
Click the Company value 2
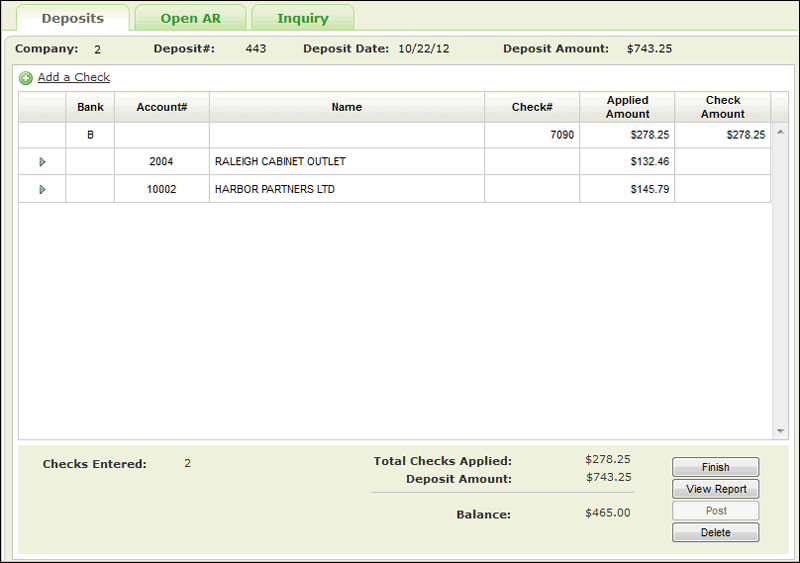97,50
